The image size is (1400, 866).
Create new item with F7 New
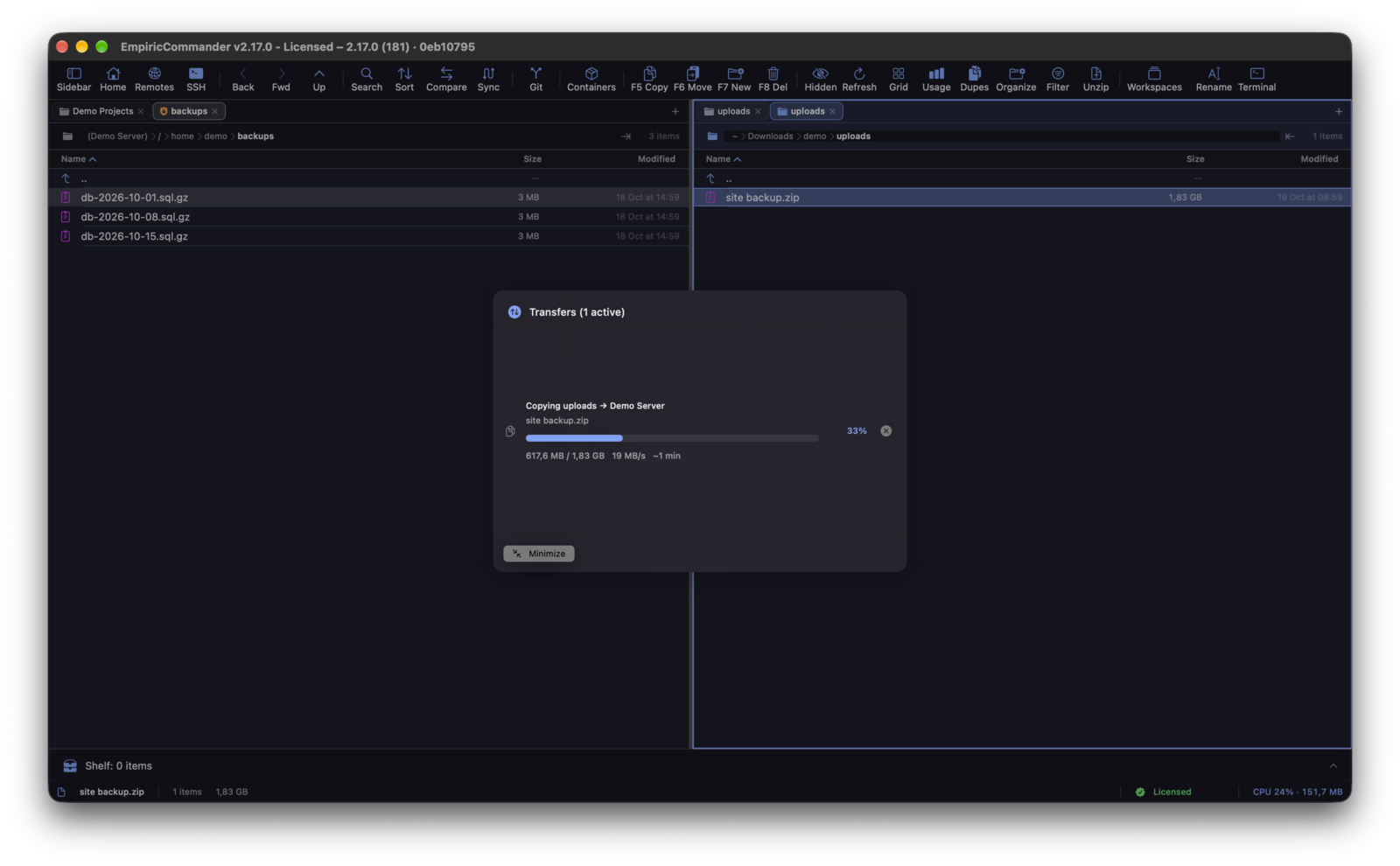pos(734,79)
